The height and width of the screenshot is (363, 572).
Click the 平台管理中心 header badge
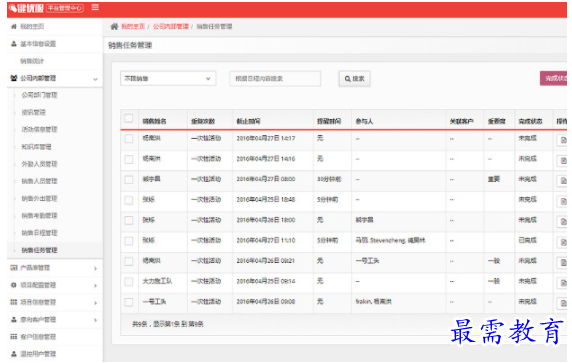65,8
